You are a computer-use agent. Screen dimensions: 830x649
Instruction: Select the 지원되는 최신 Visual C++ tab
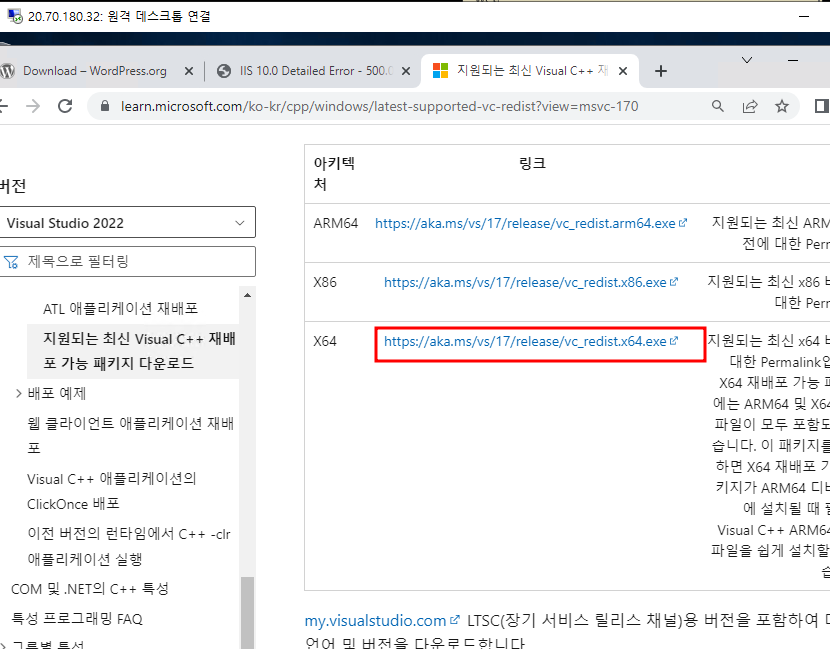[x=532, y=71]
